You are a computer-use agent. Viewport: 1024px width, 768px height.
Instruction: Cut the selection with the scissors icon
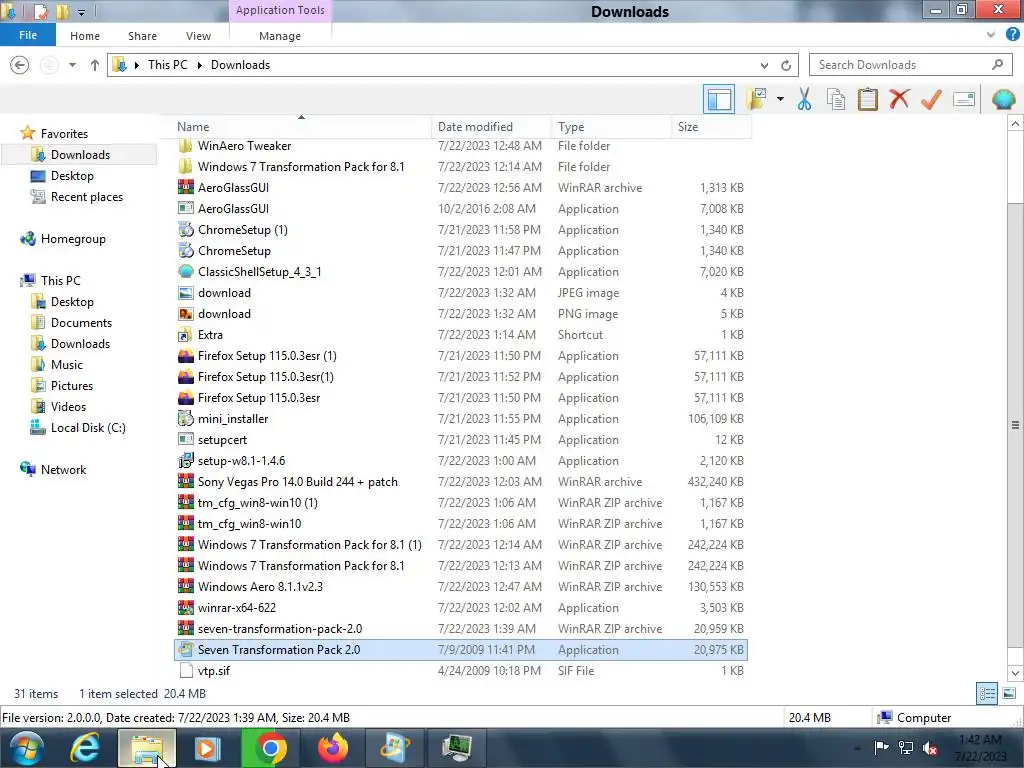click(804, 99)
